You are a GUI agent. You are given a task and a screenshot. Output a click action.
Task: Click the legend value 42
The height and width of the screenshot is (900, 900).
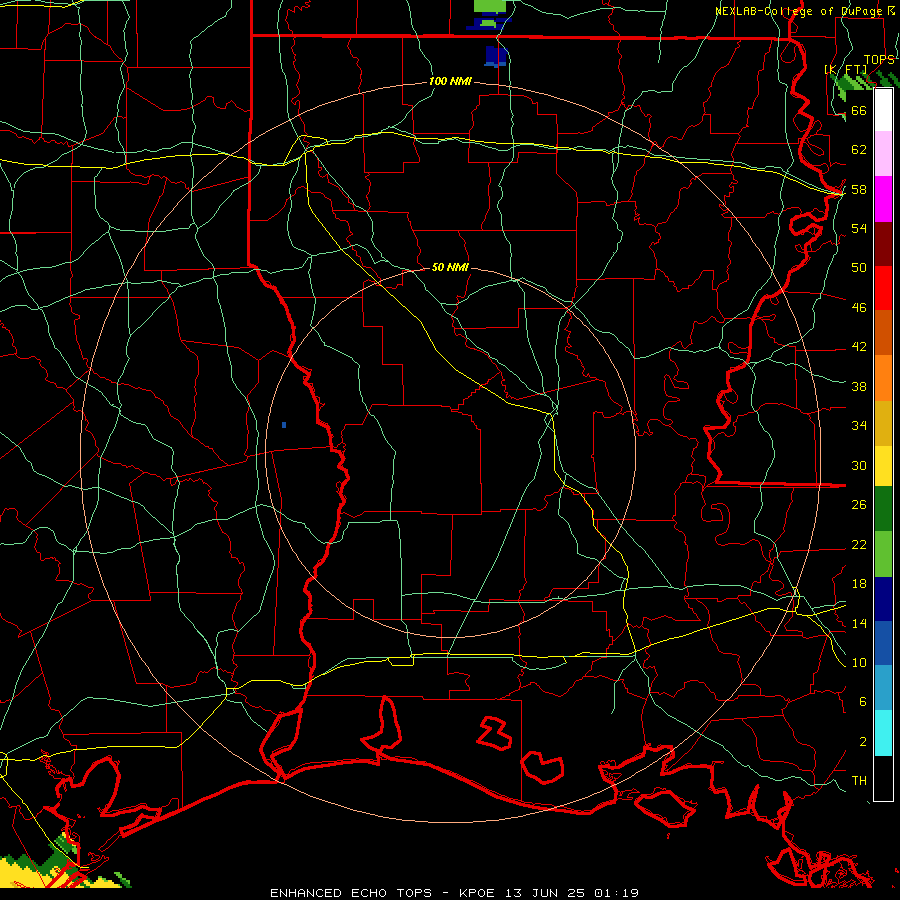(859, 346)
